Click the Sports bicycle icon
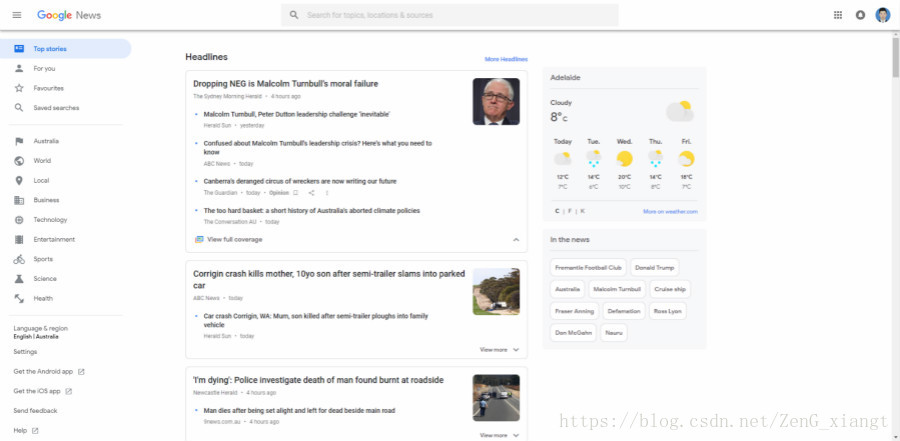The image size is (900, 441). pyautogui.click(x=19, y=259)
